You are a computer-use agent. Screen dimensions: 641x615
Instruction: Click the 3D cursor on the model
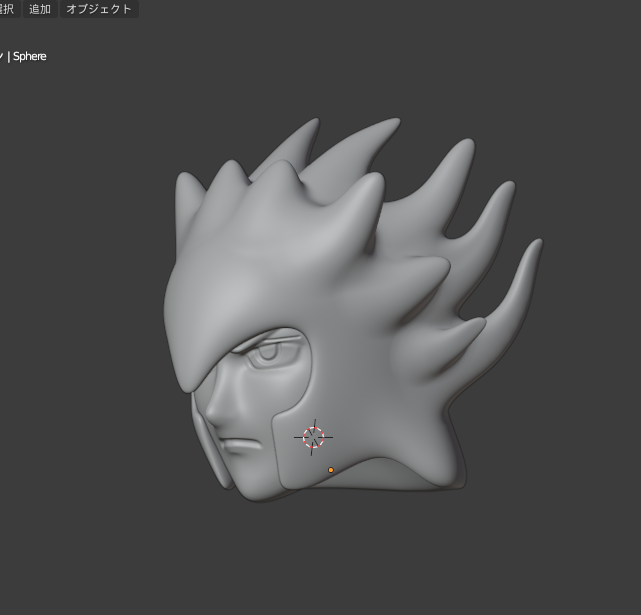click(x=314, y=437)
